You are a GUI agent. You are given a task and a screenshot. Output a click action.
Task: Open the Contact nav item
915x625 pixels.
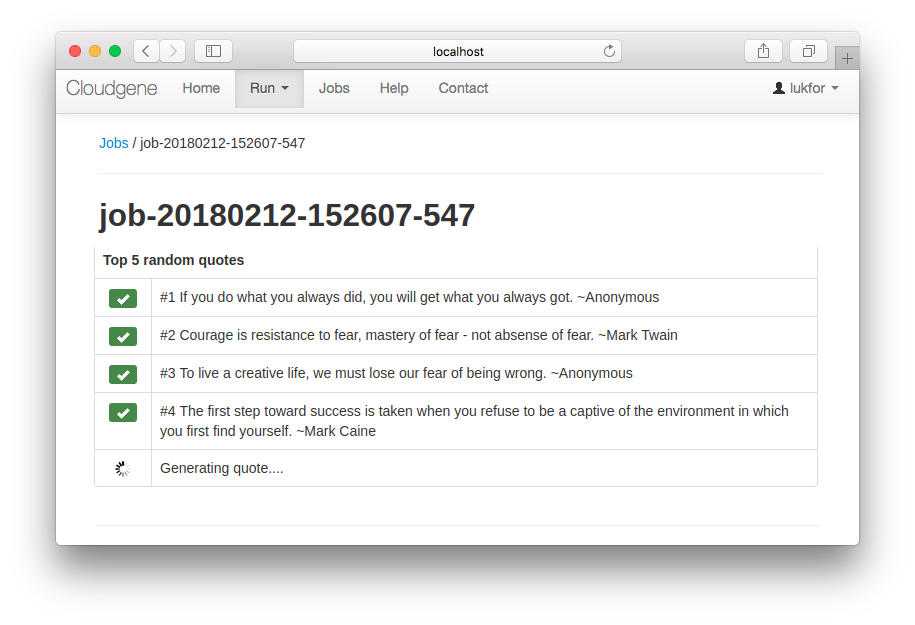(x=463, y=88)
